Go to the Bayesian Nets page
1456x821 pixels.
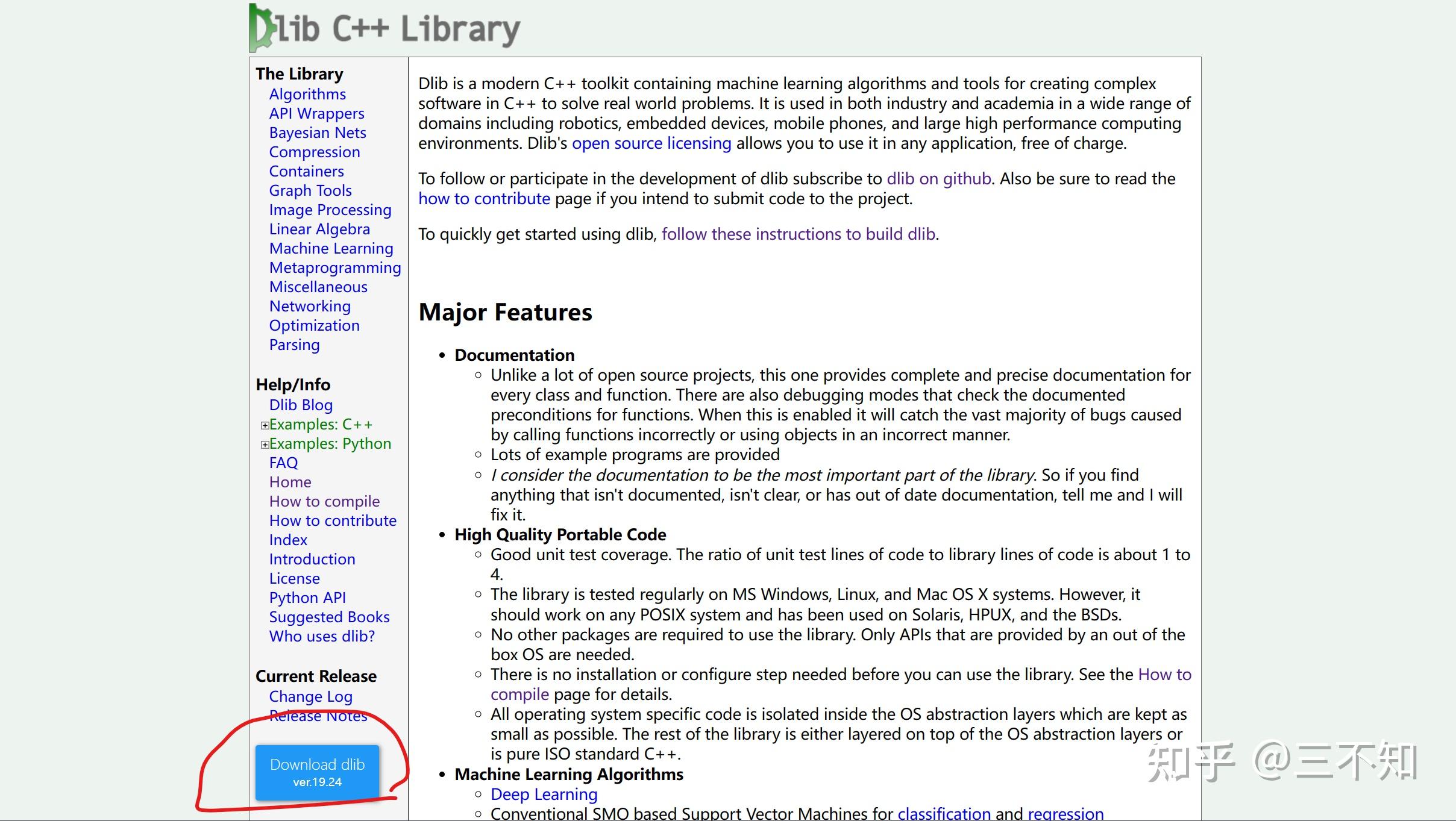(318, 133)
